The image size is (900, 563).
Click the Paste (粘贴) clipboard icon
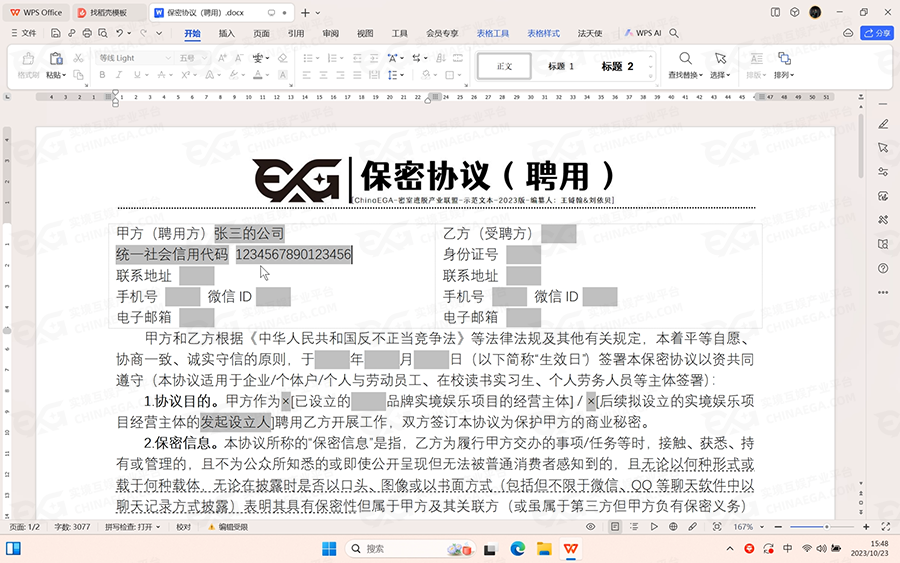[x=54, y=60]
